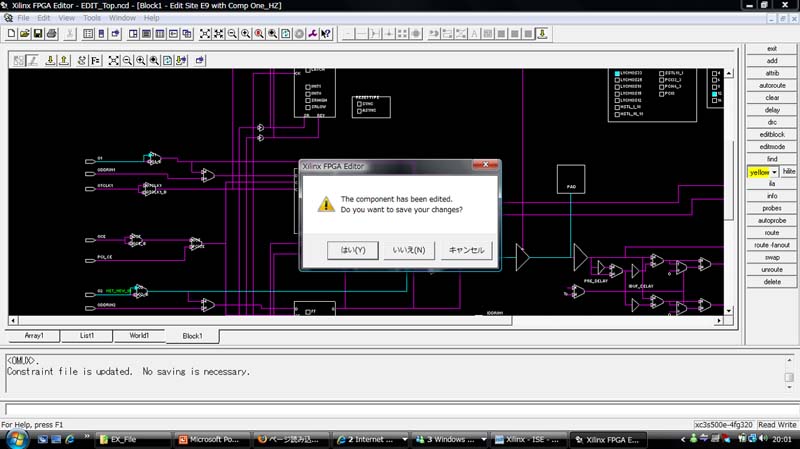Check the SRLOW checkbox
The image size is (800, 449).
(x=308, y=107)
